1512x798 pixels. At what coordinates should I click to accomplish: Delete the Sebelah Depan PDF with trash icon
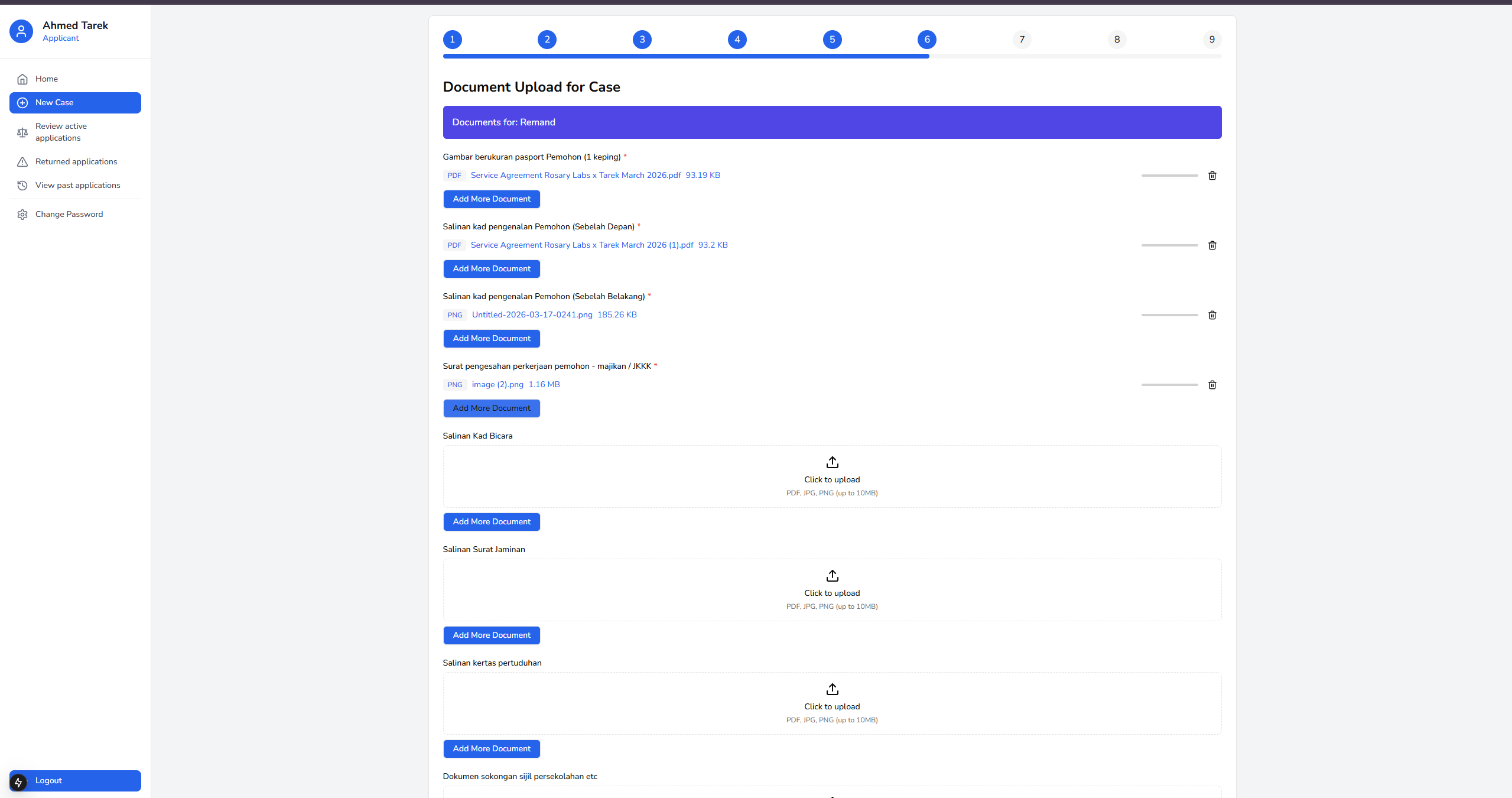click(1212, 245)
